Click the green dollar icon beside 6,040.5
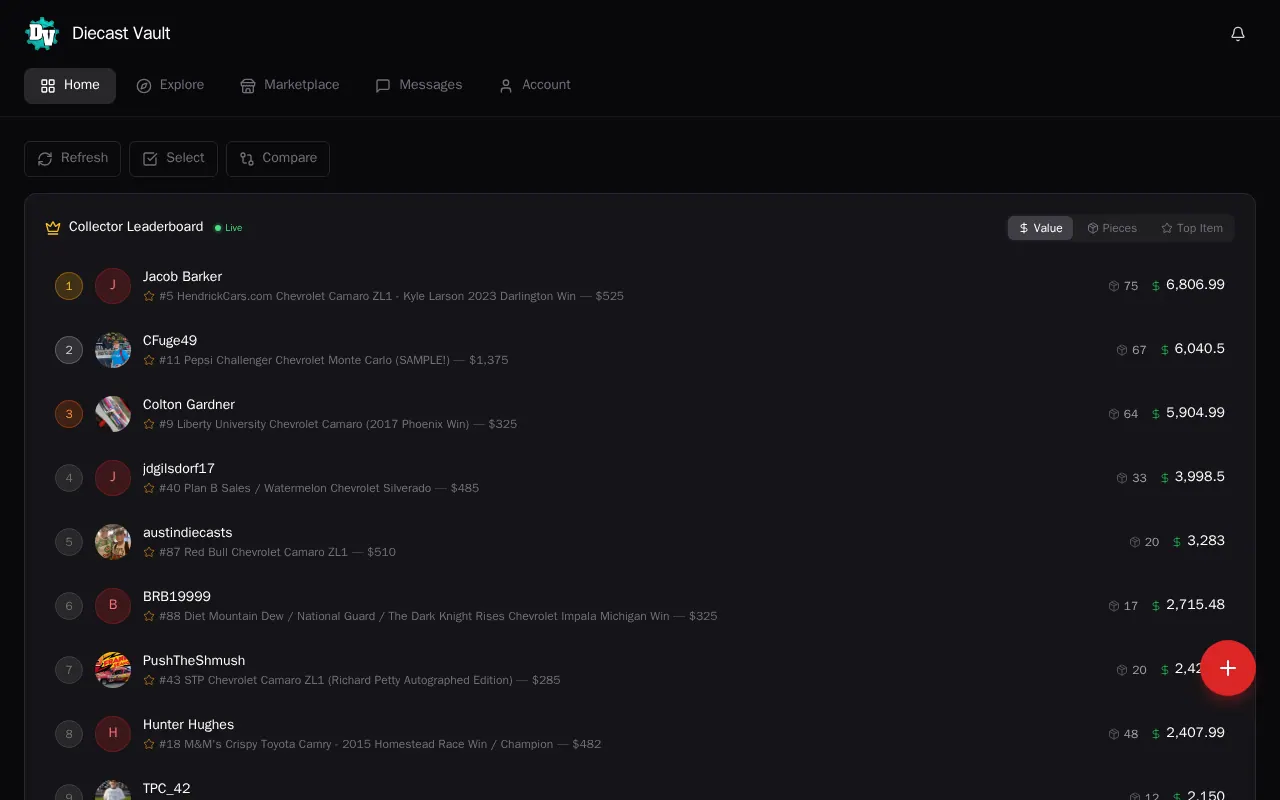 [1165, 350]
